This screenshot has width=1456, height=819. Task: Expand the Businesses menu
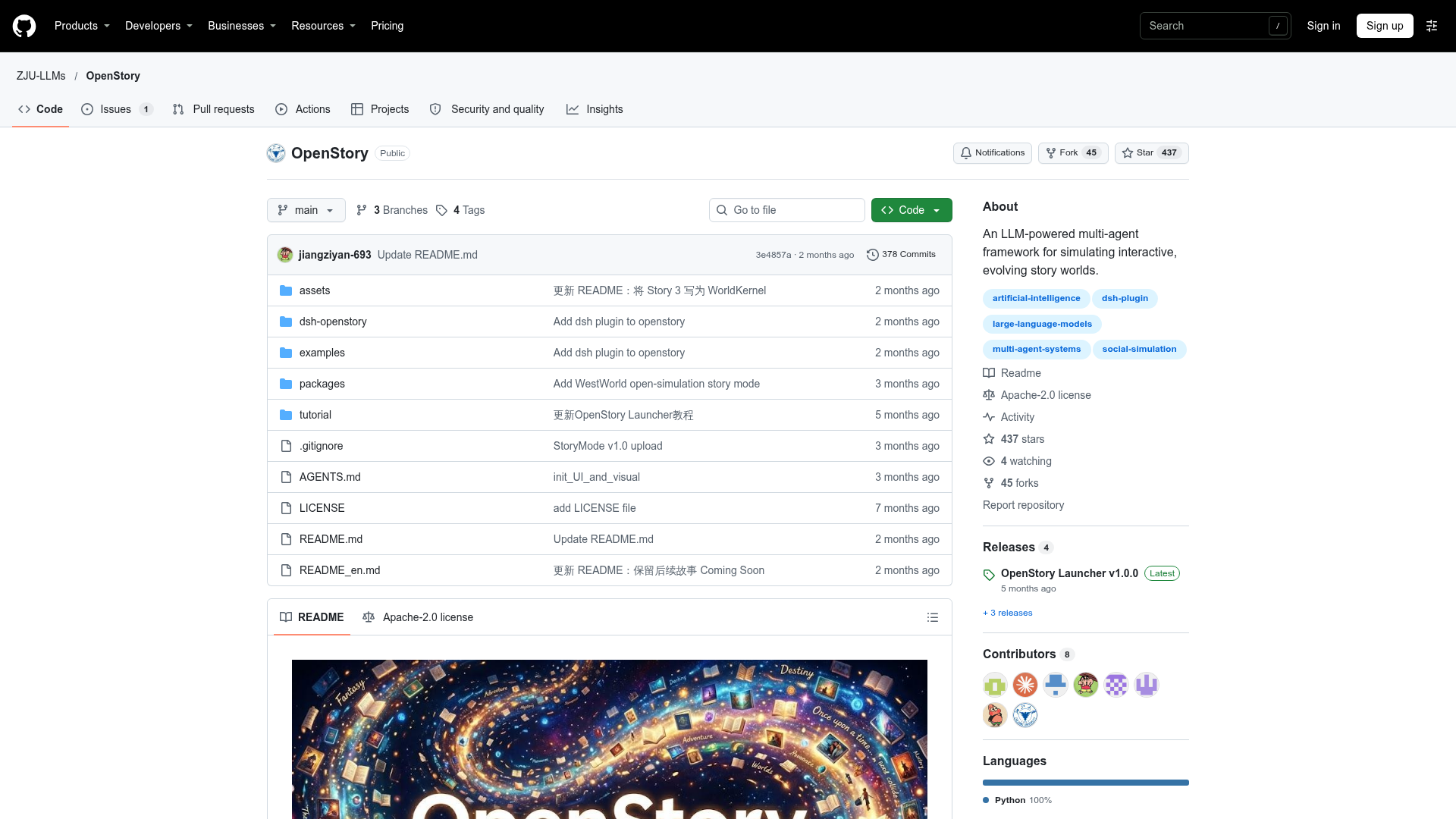pos(242,26)
